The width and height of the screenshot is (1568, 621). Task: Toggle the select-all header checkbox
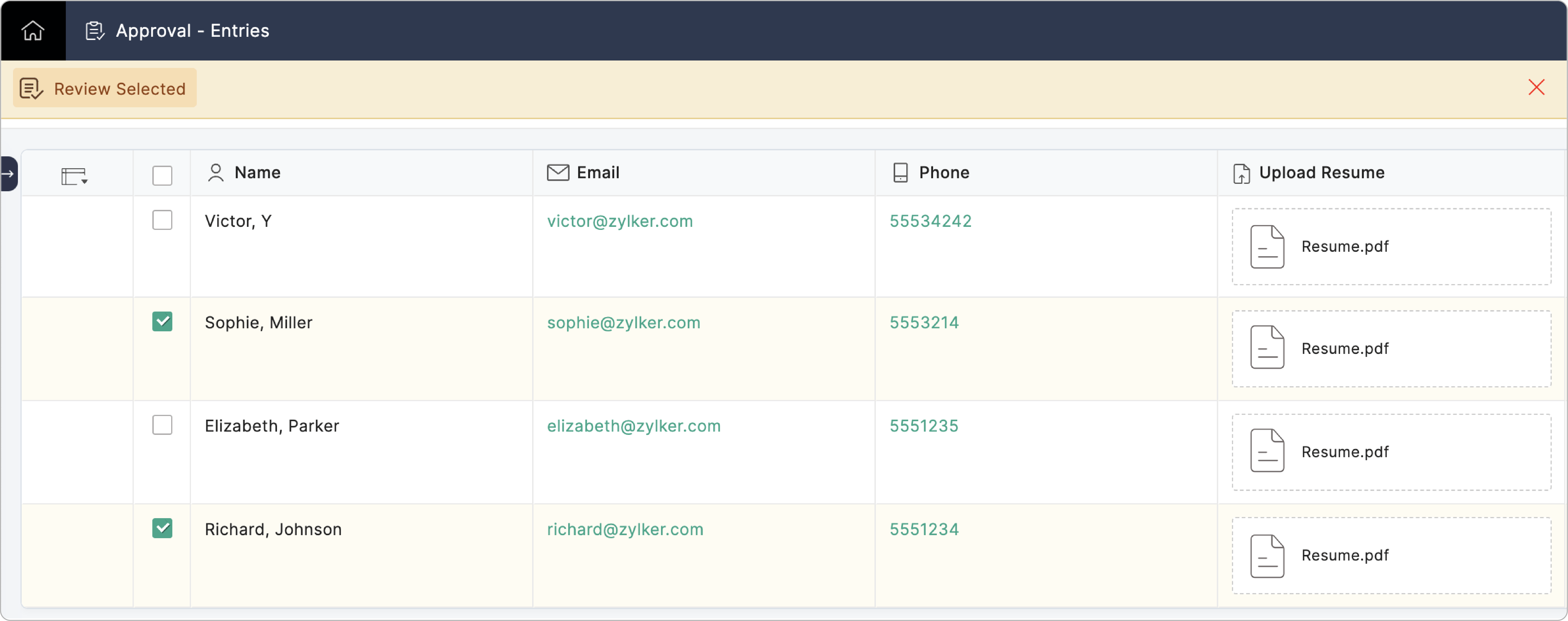[162, 175]
